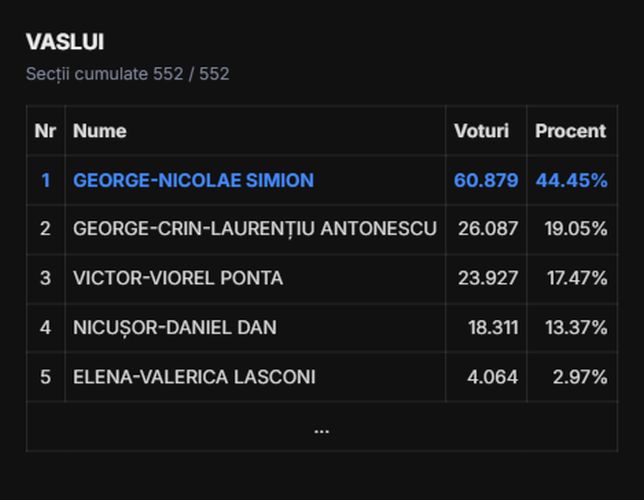The image size is (644, 500).
Task: Select the George-Nicolae Simion row name
Action: [193, 180]
